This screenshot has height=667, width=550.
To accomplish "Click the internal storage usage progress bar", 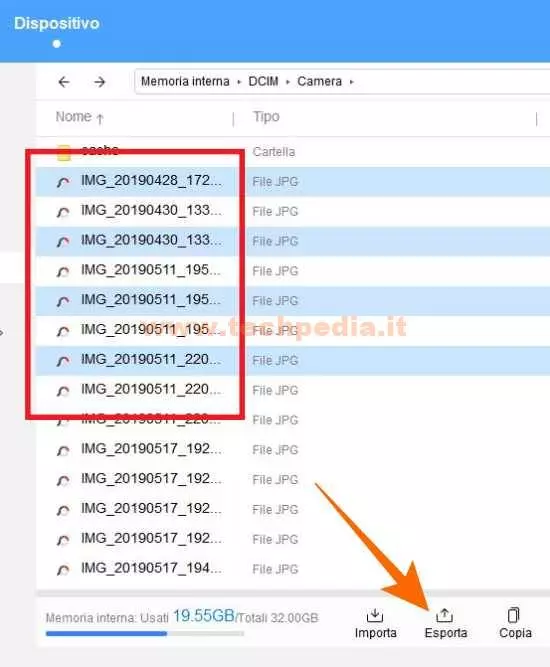I will [x=145, y=634].
